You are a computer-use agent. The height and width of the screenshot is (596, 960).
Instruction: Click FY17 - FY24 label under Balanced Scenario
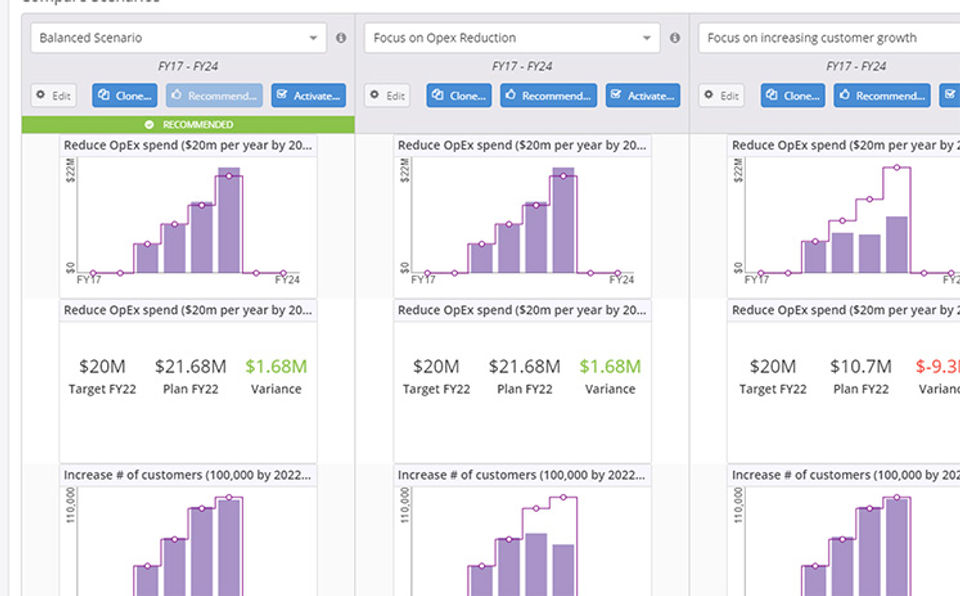[x=188, y=66]
